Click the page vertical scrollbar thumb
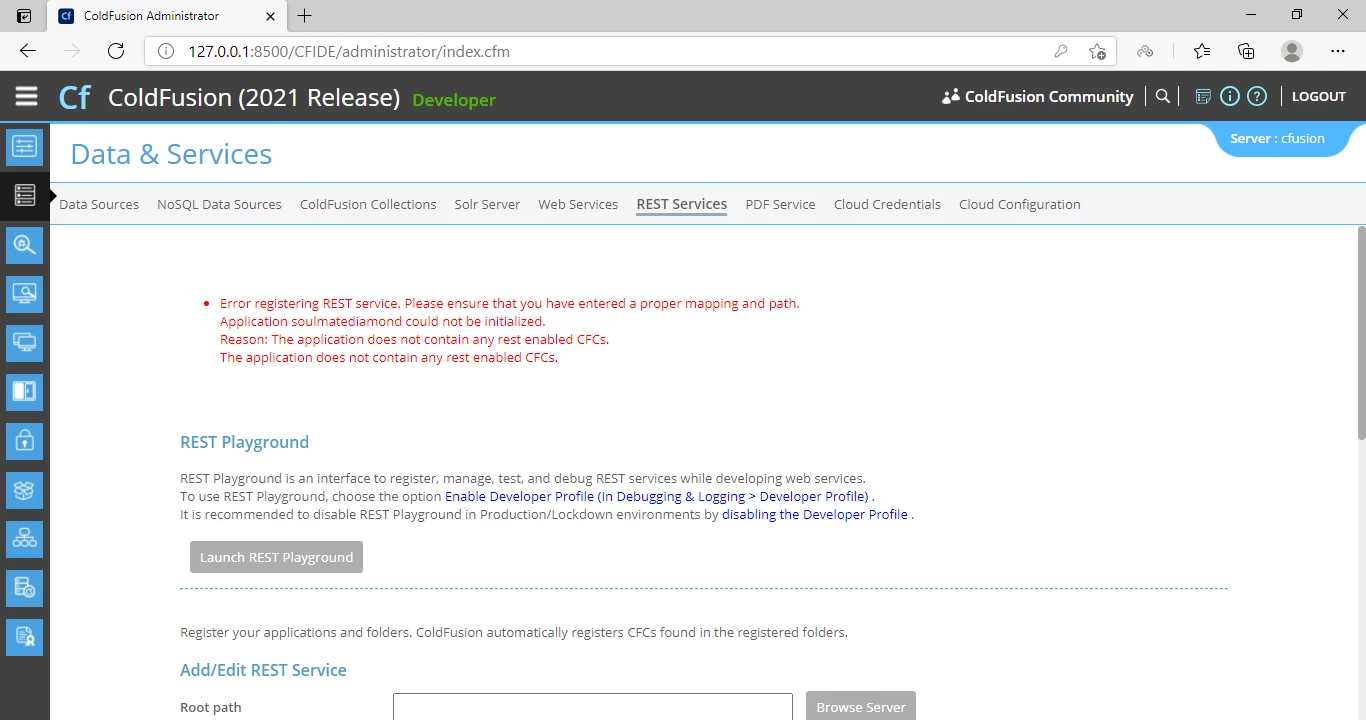This screenshot has width=1366, height=720. click(x=1361, y=332)
